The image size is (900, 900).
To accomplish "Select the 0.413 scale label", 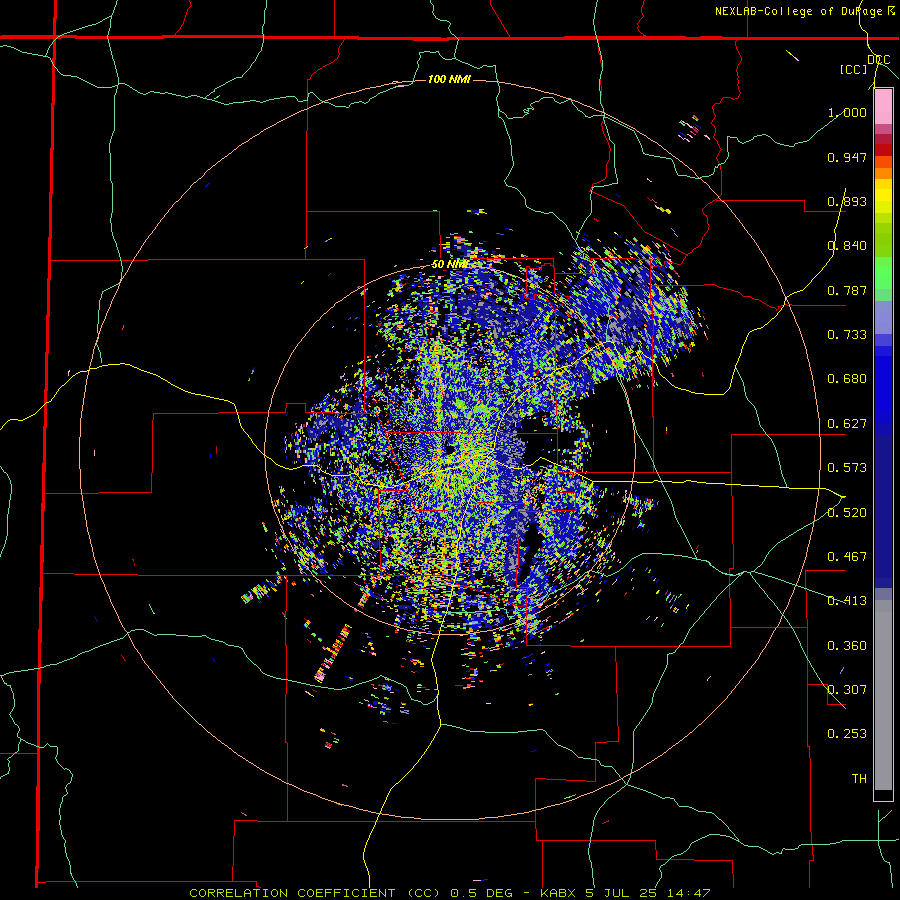I will (847, 601).
